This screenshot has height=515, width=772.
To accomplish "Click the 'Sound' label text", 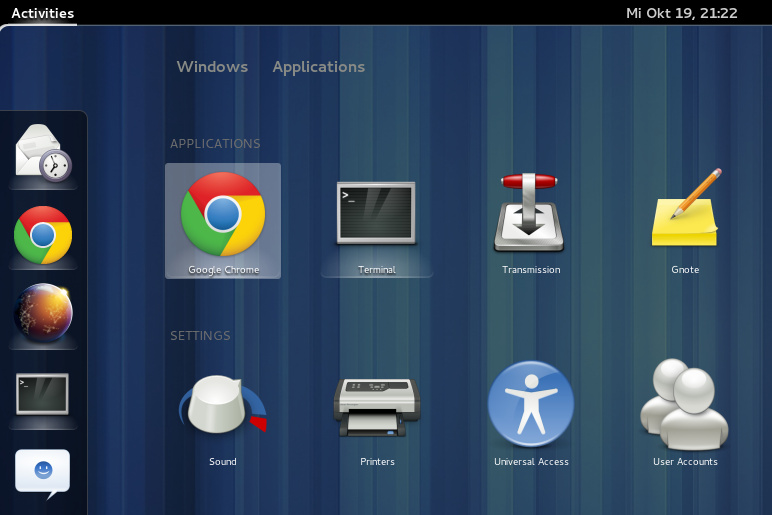I will coord(223,462).
